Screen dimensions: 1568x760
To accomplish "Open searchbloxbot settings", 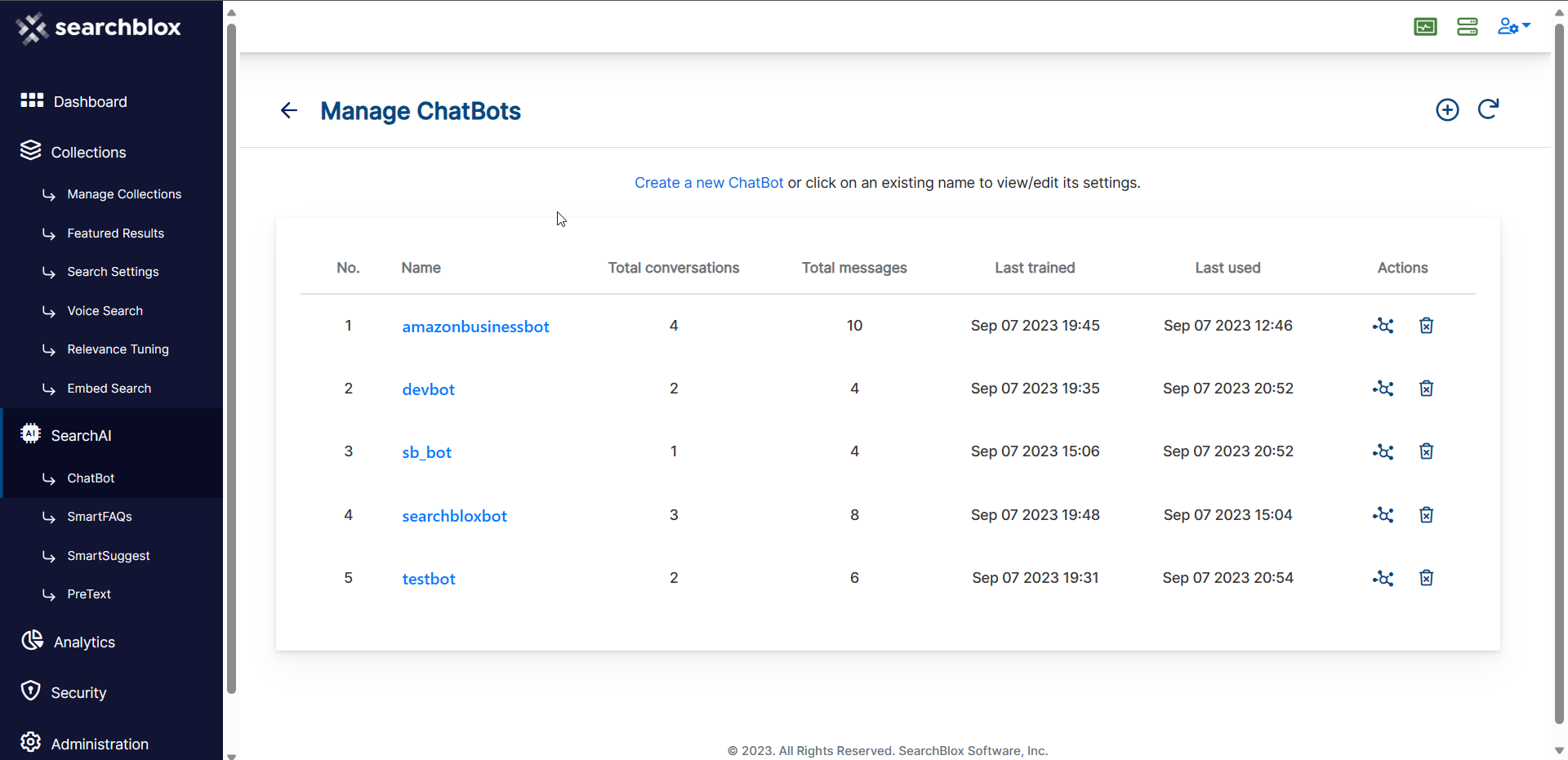I will tap(454, 516).
